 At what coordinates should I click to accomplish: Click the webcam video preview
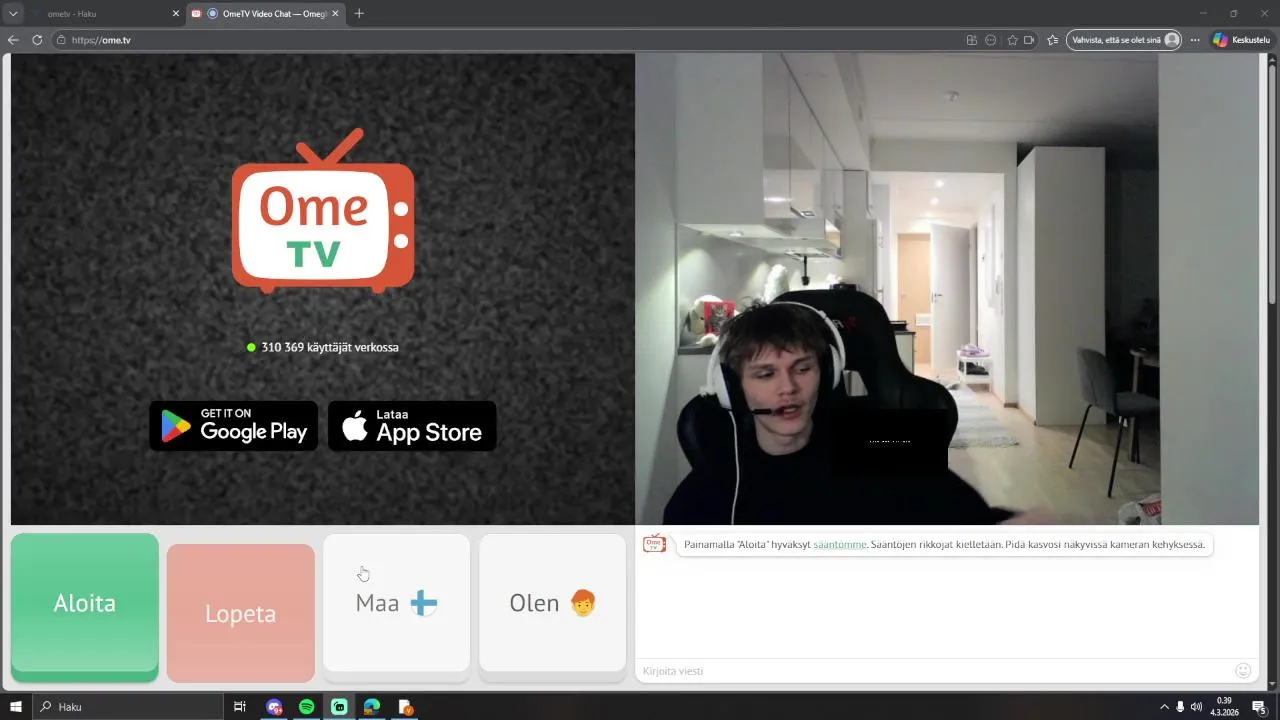point(947,289)
